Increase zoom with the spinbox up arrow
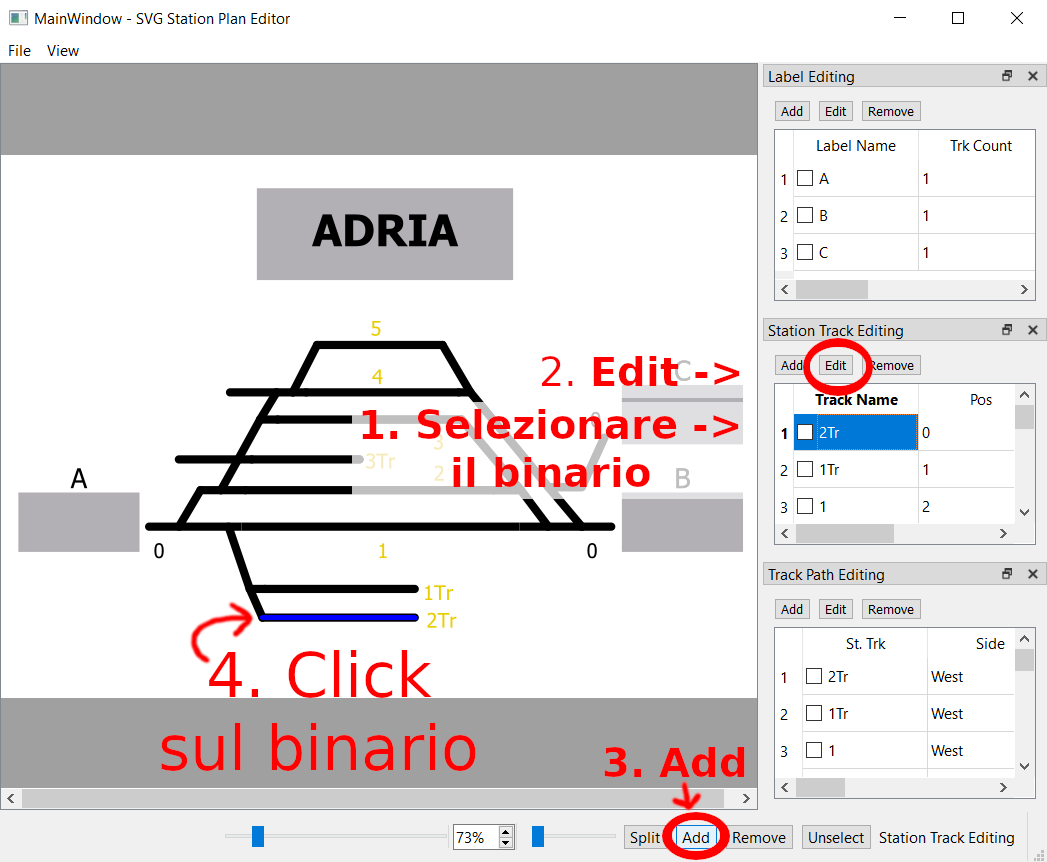 (x=505, y=831)
